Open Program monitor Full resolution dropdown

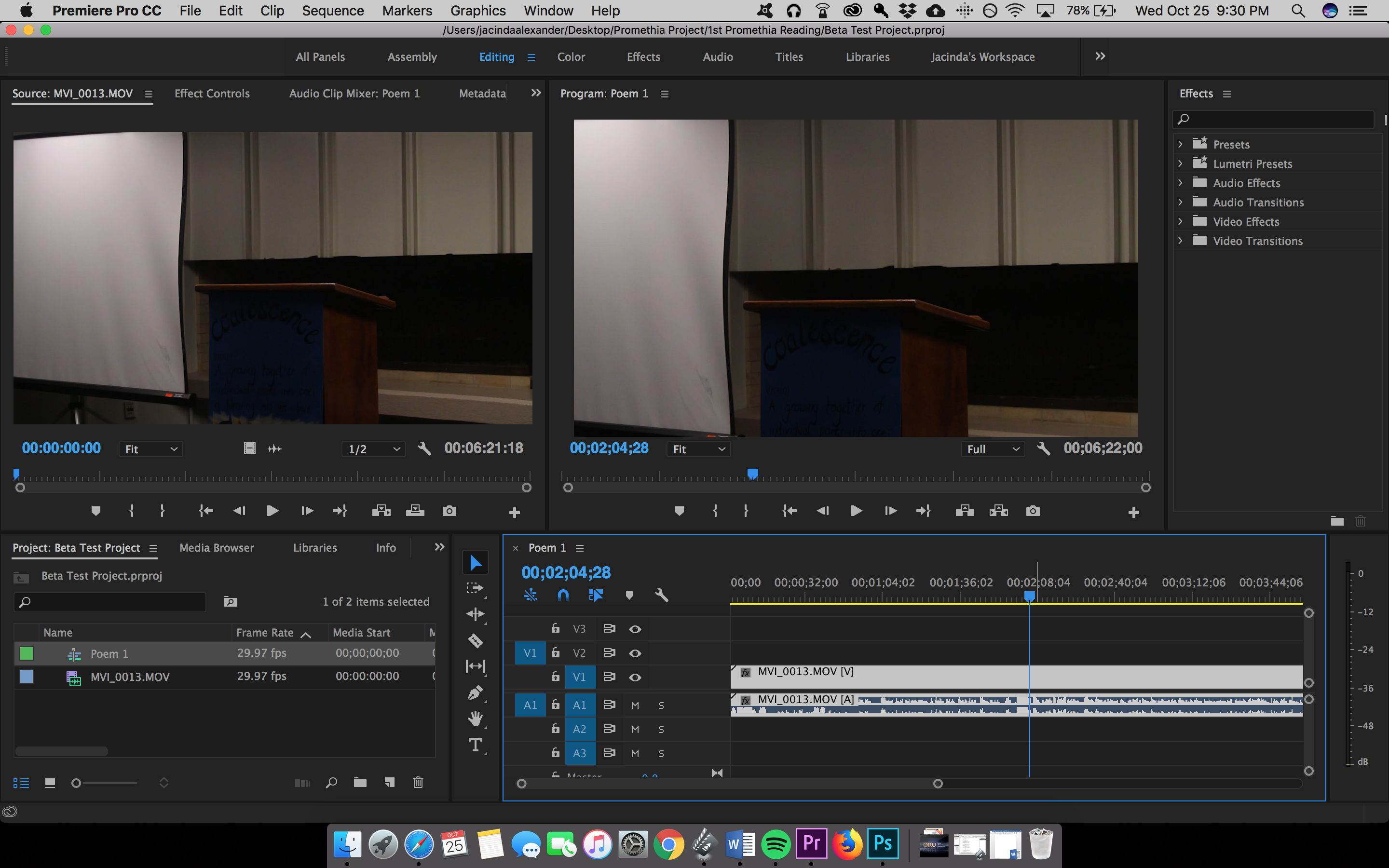point(993,449)
